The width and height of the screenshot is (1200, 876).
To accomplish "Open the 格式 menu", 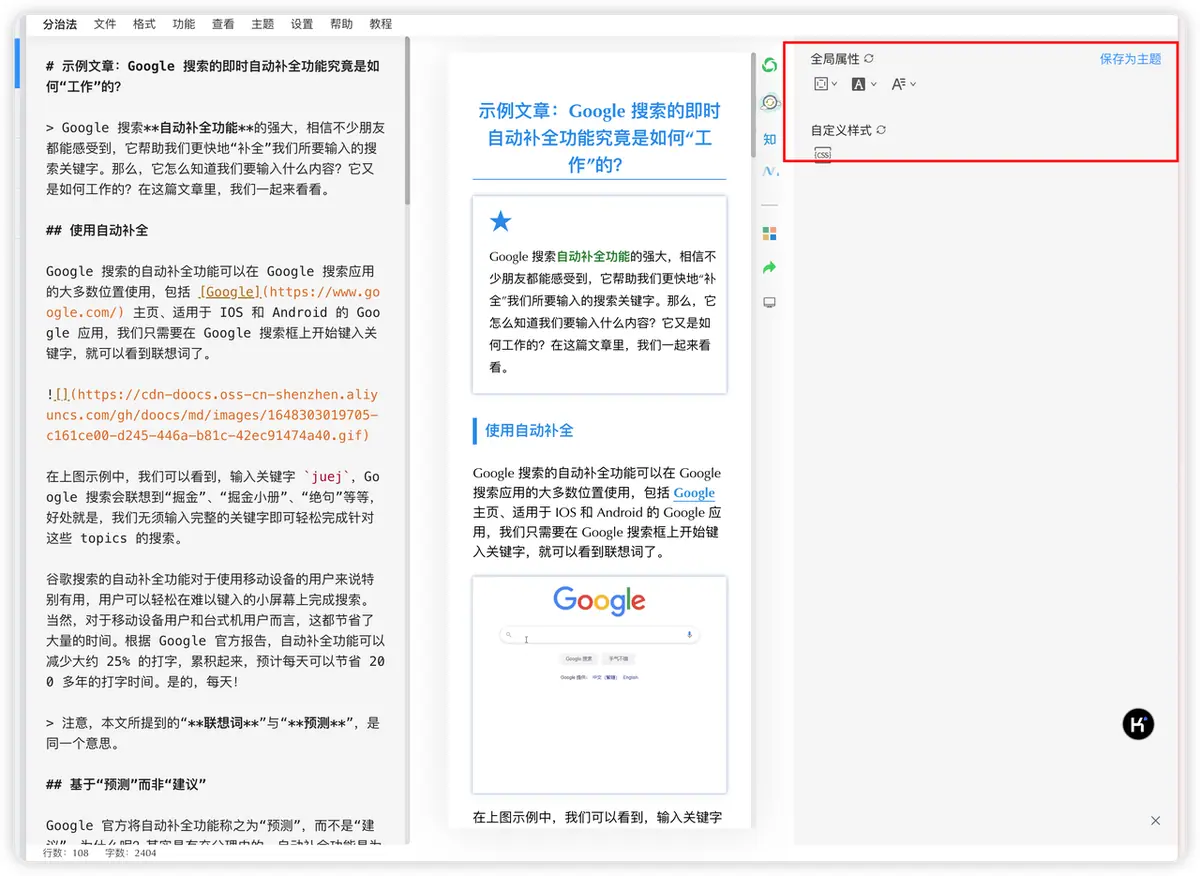I will (144, 24).
